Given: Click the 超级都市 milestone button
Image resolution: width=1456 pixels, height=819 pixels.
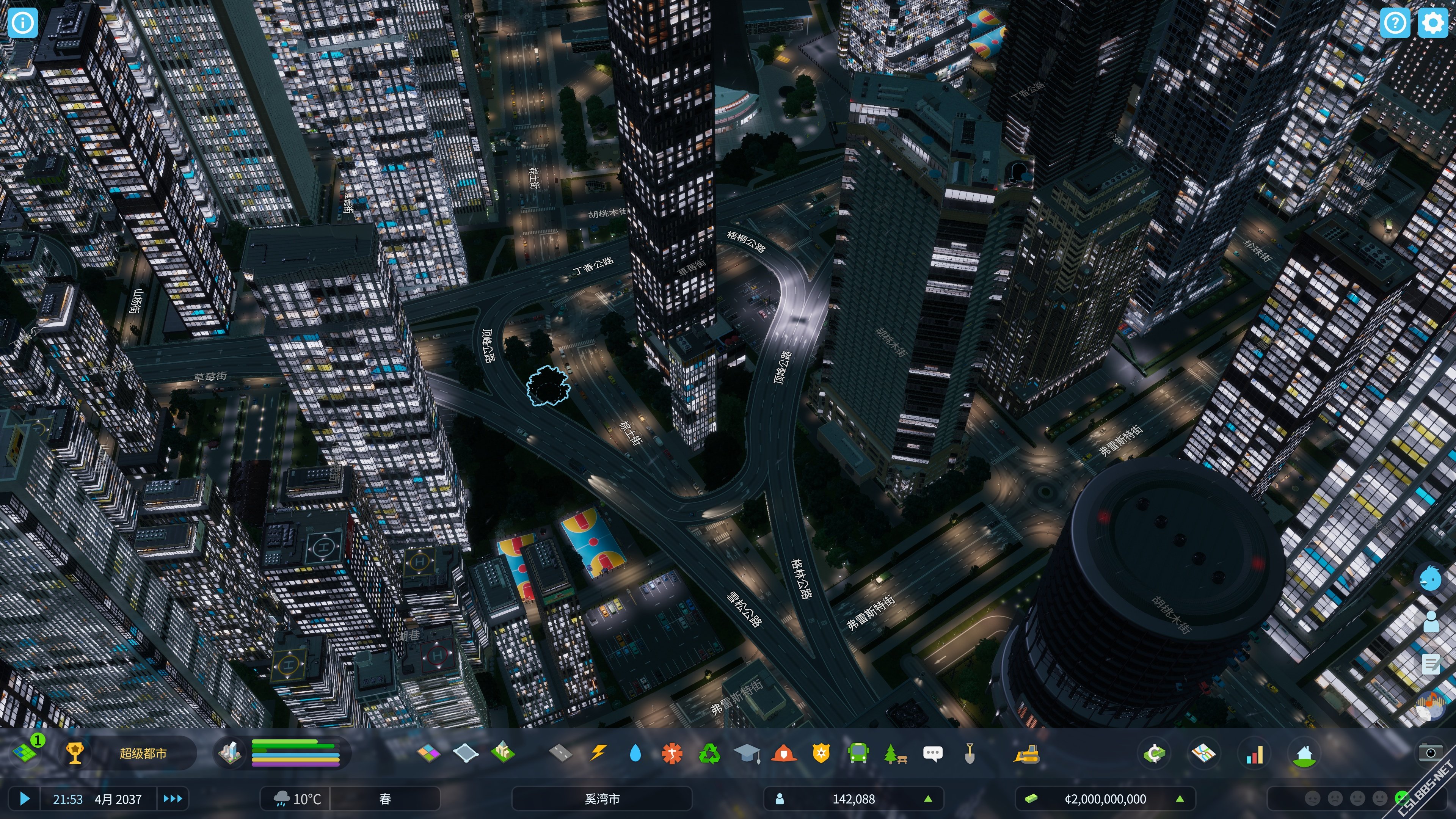Looking at the screenshot, I should (x=143, y=753).
